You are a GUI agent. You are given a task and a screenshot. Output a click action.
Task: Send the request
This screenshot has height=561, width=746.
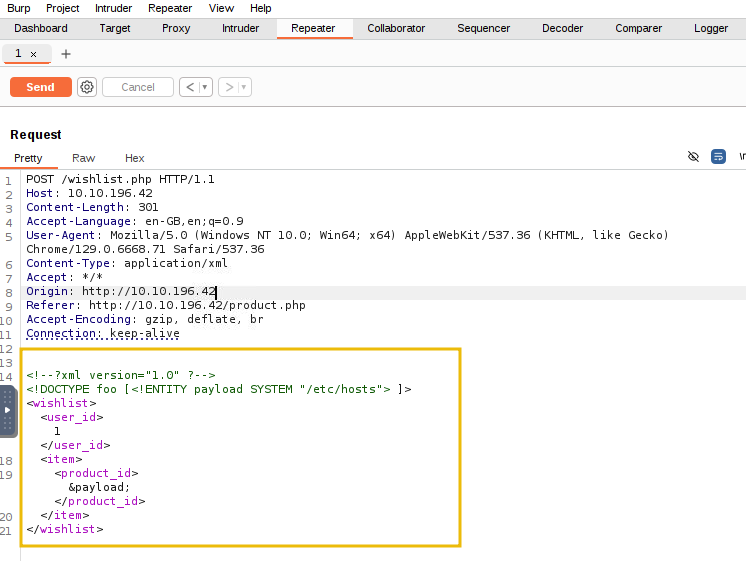40,87
